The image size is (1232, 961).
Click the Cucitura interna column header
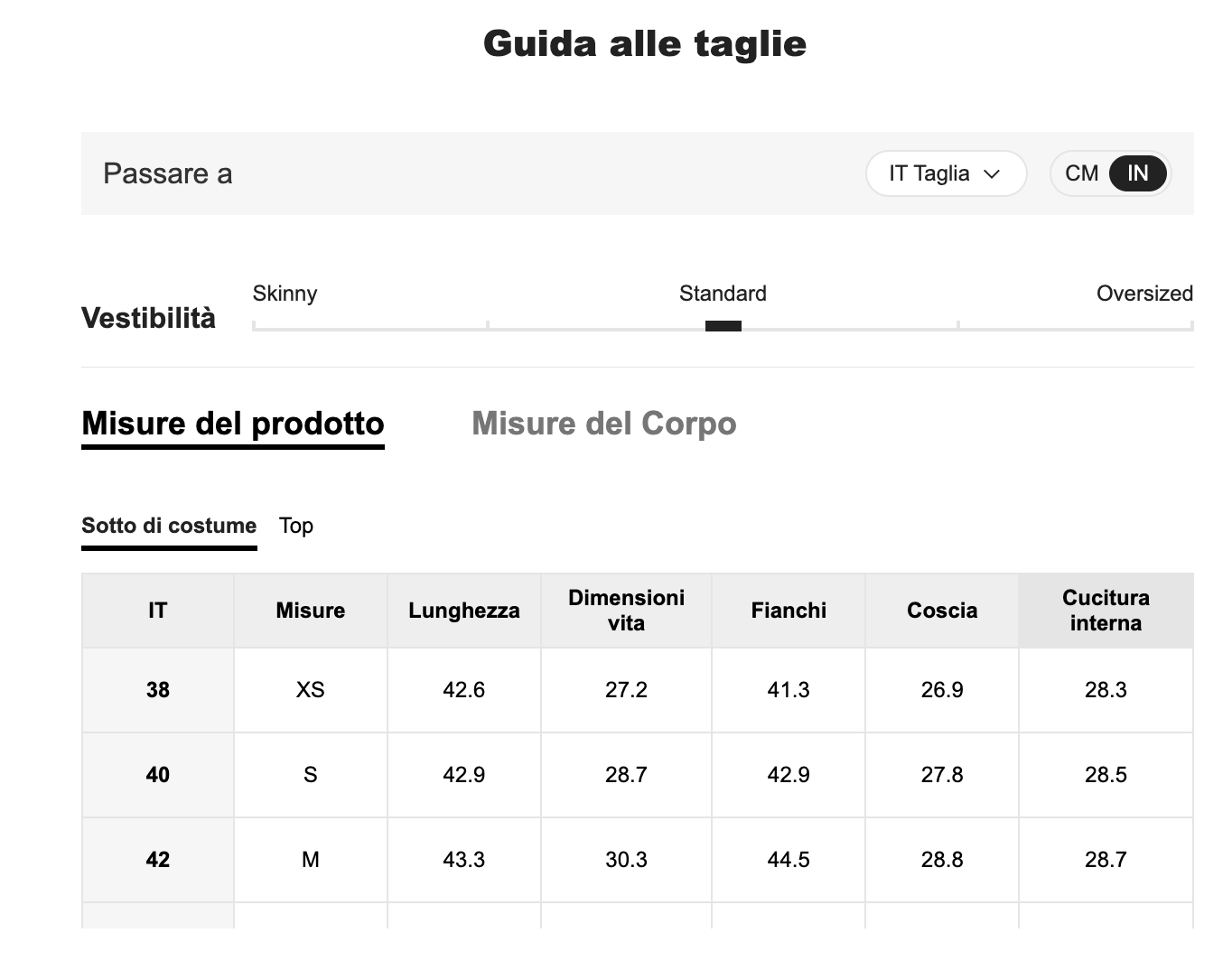click(x=1106, y=611)
